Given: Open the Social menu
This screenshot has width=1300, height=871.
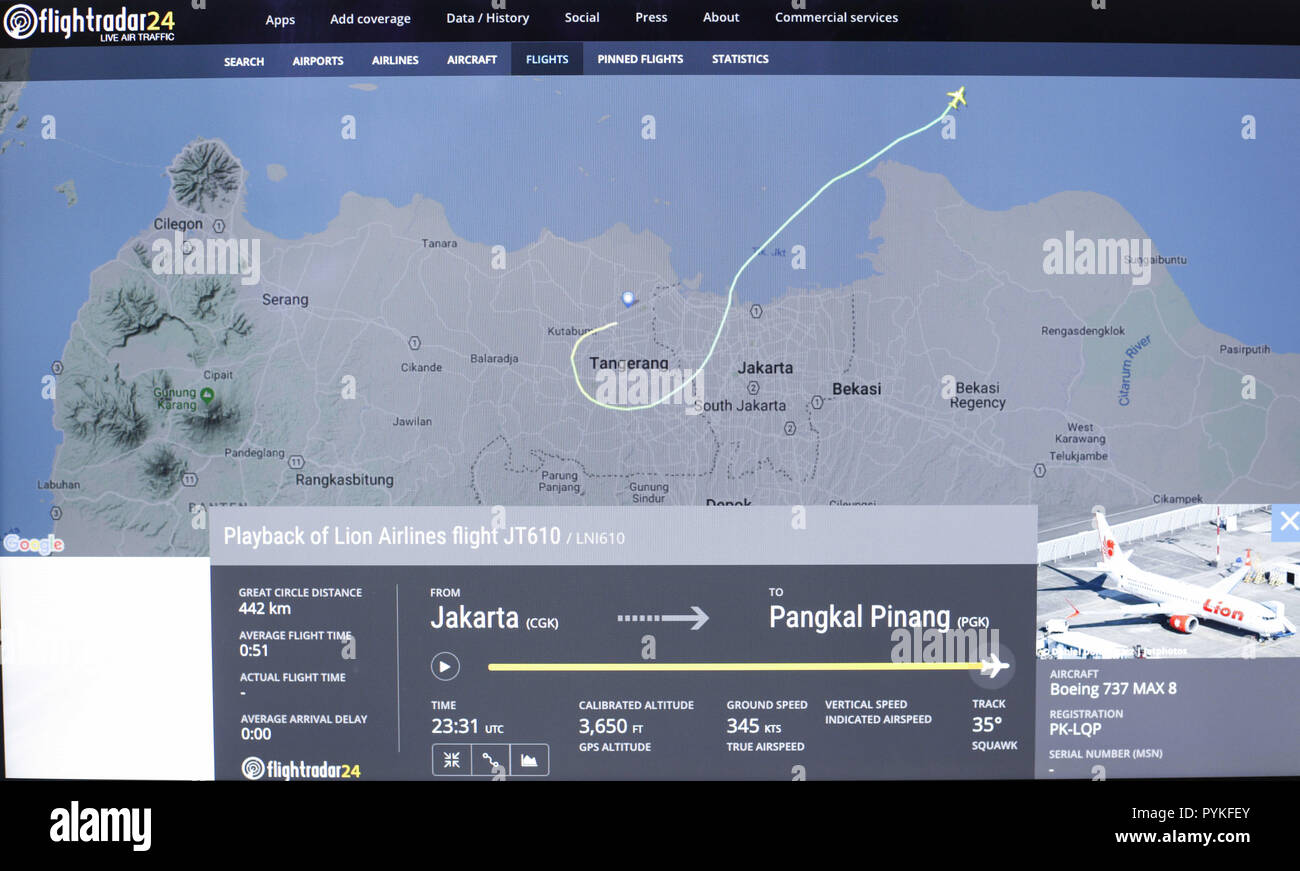Looking at the screenshot, I should pyautogui.click(x=582, y=18).
